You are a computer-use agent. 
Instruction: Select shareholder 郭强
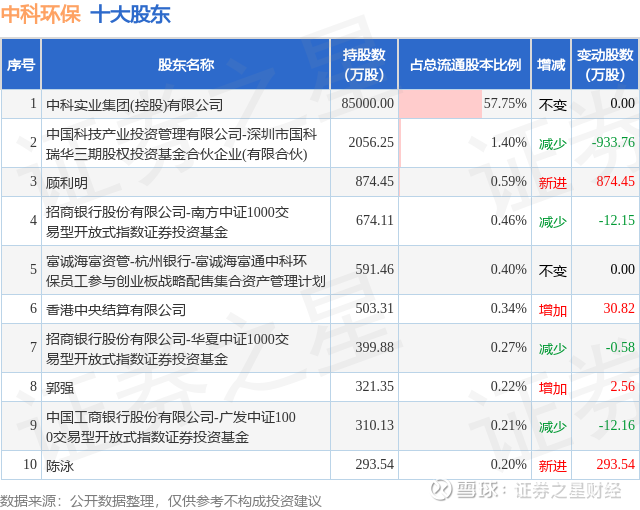[x=60, y=388]
